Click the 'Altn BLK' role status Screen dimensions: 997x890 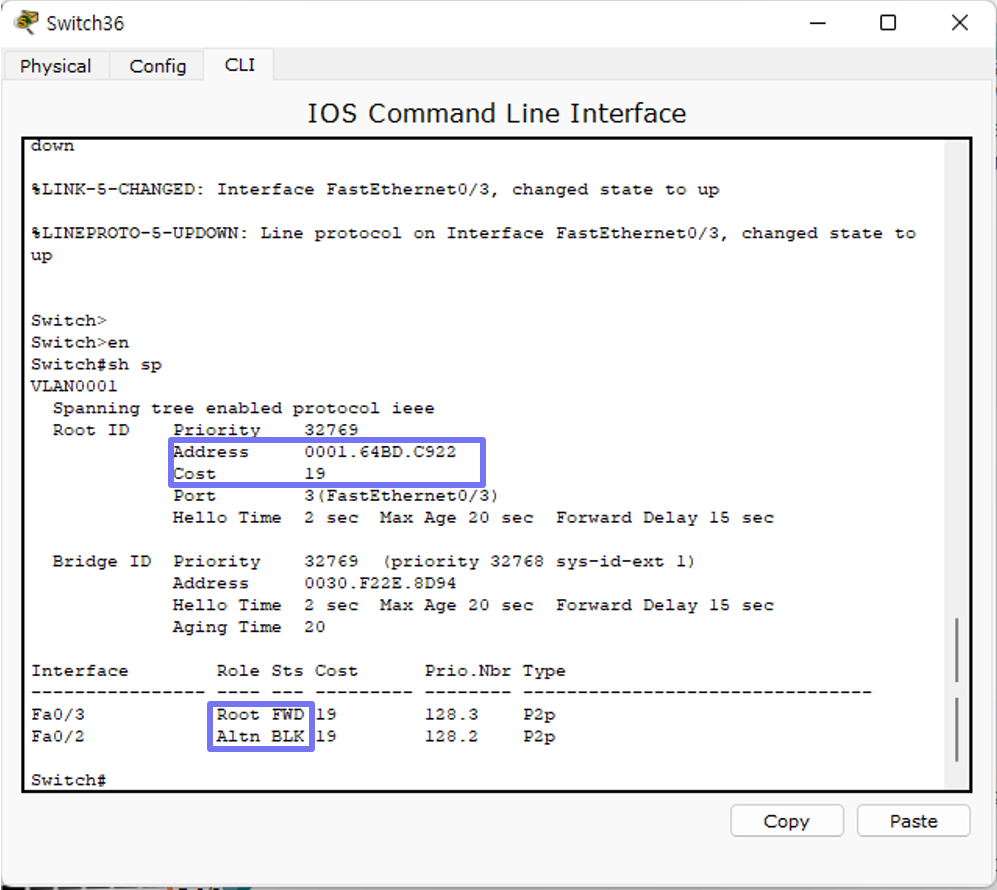(260, 736)
